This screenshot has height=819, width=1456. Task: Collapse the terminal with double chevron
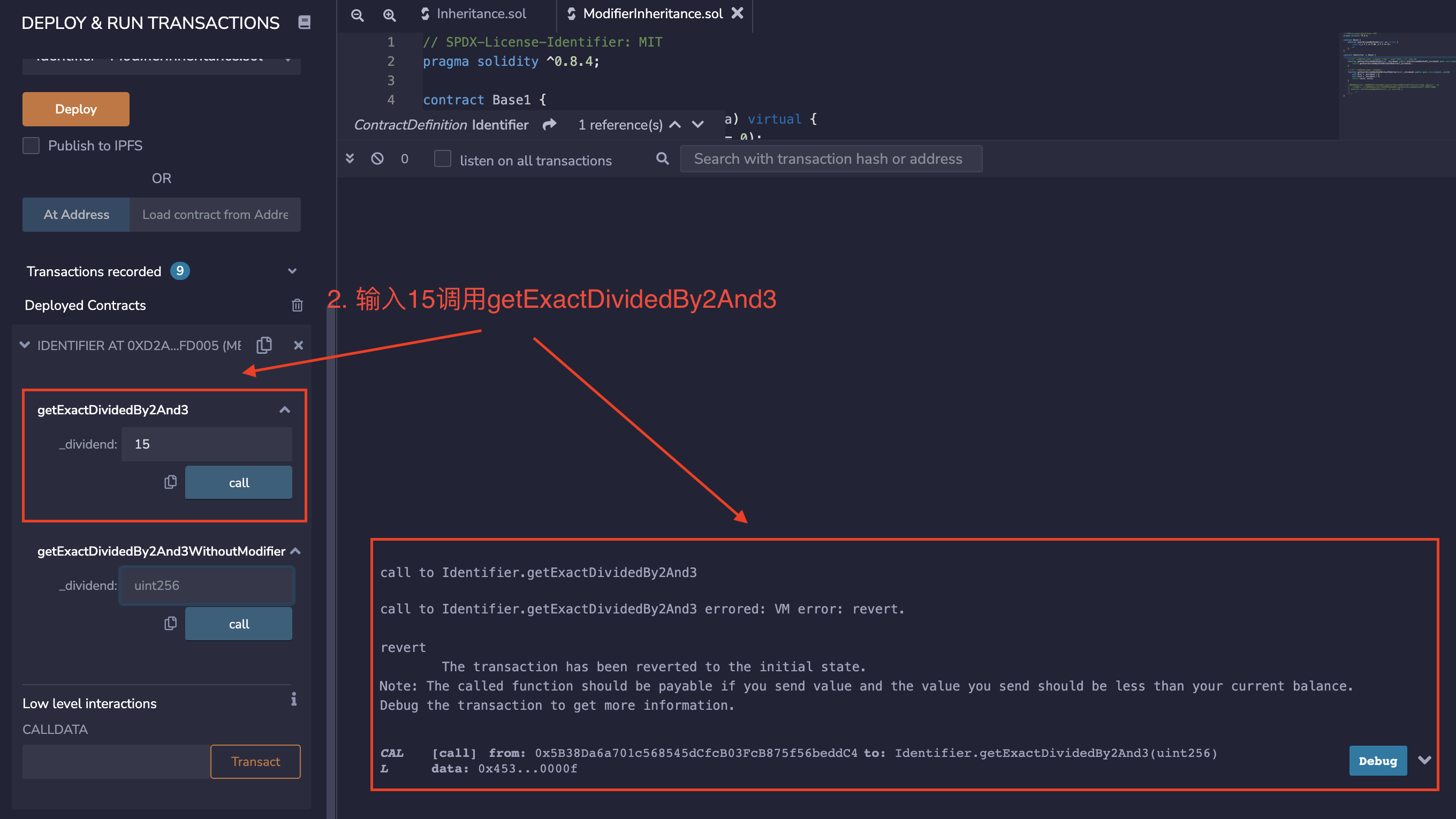(350, 159)
